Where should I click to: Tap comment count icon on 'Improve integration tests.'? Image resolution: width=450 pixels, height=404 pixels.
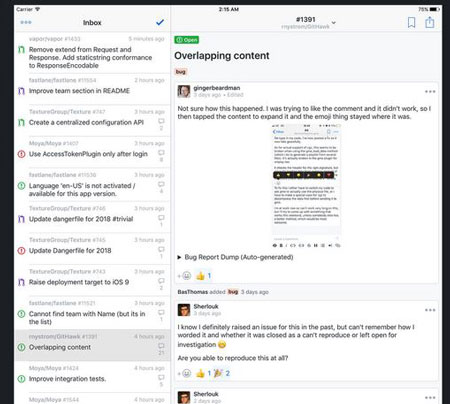(161, 377)
